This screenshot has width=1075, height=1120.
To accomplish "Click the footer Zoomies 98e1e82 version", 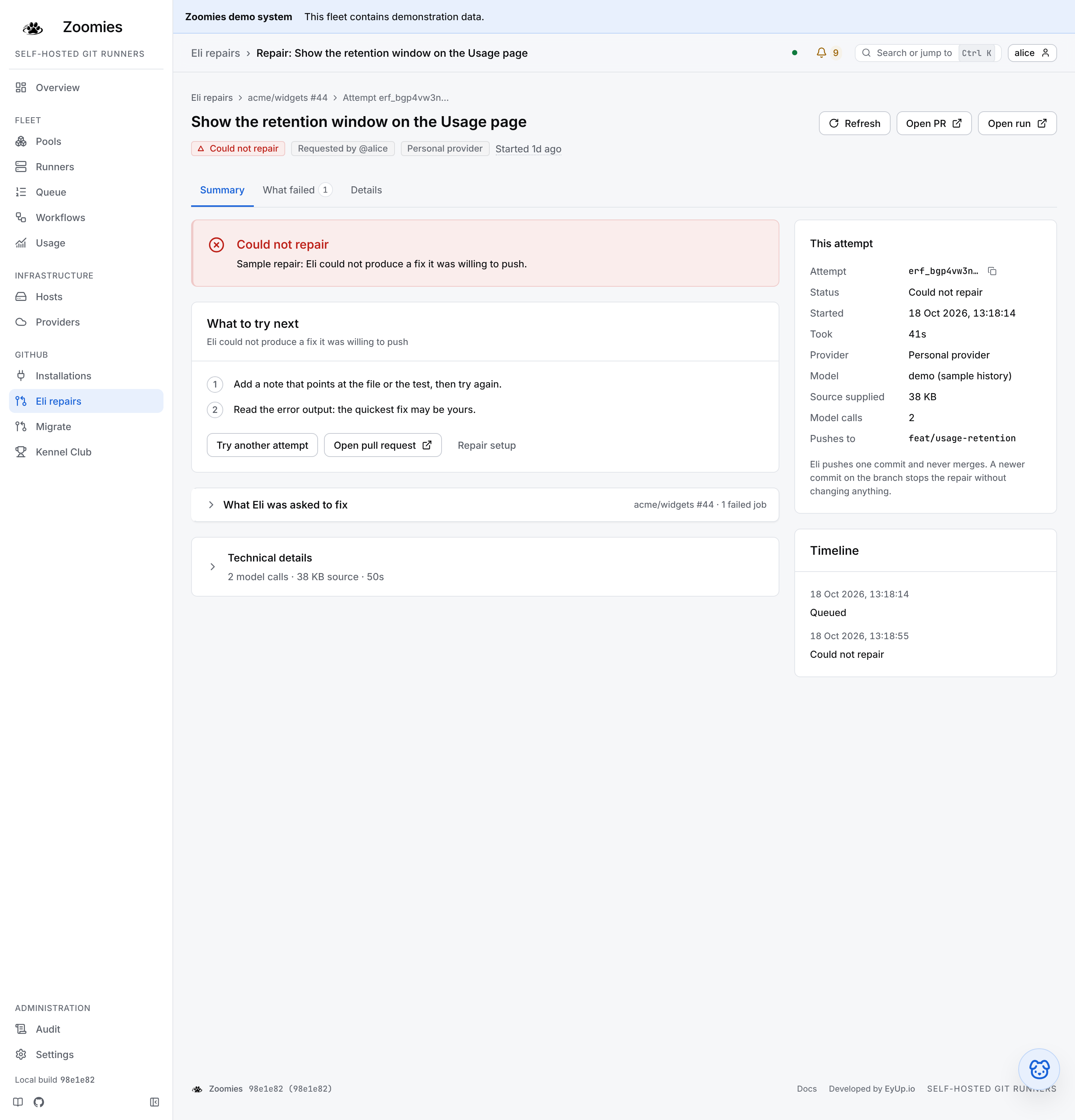I will click(262, 1089).
